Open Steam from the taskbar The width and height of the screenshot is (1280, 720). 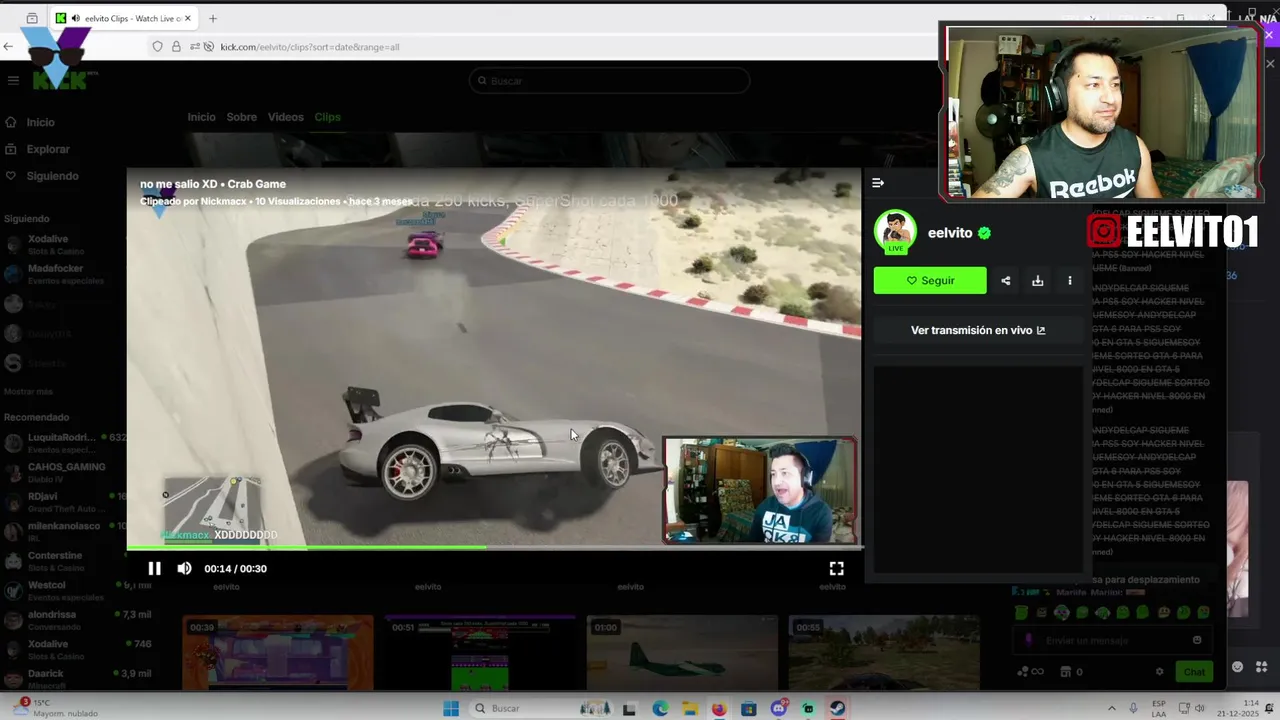837,709
